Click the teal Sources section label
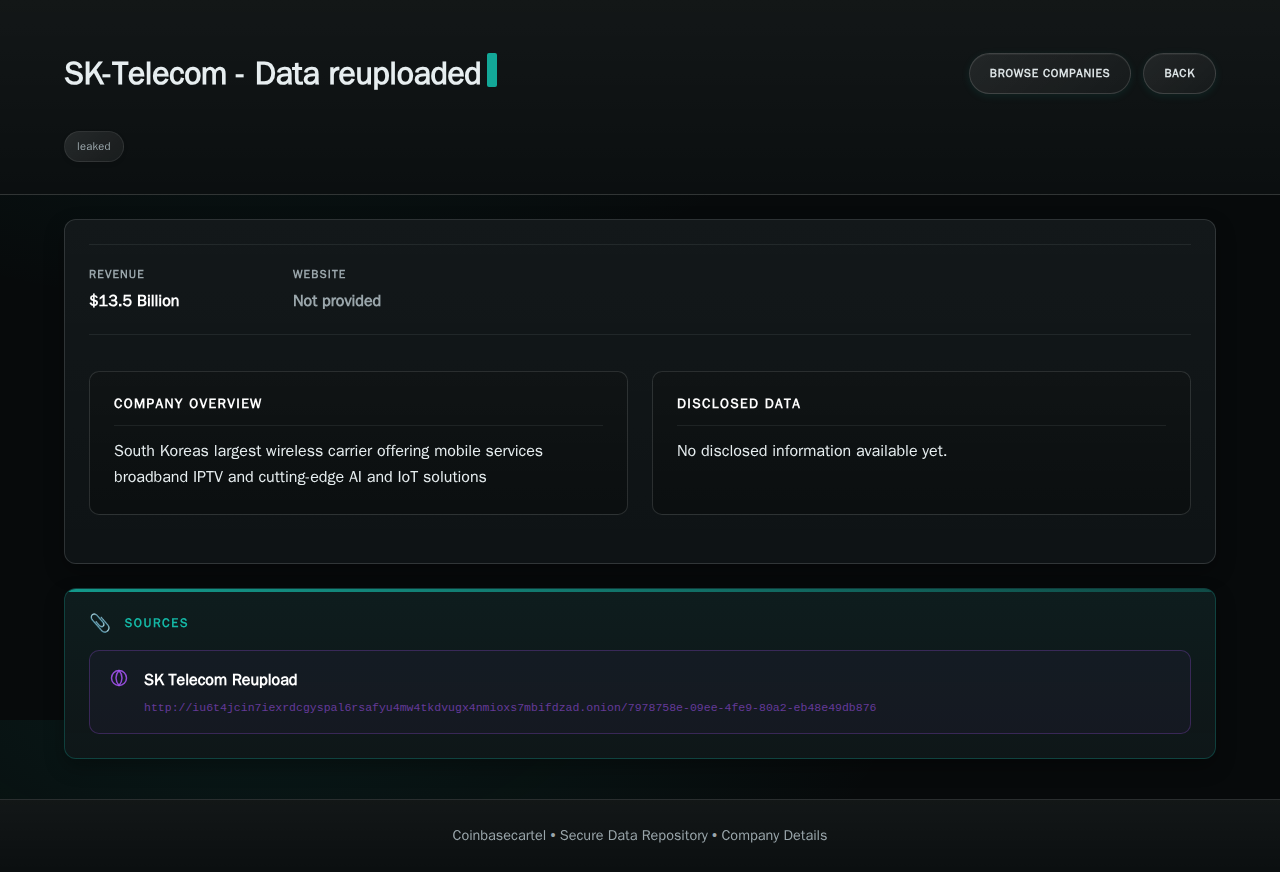 tap(156, 623)
